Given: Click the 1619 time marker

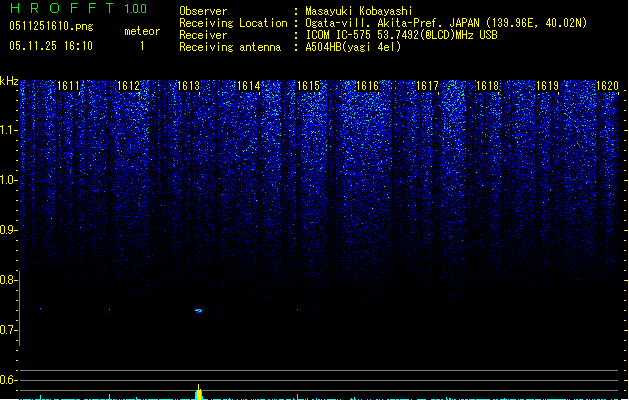Looking at the screenshot, I should tap(548, 86).
